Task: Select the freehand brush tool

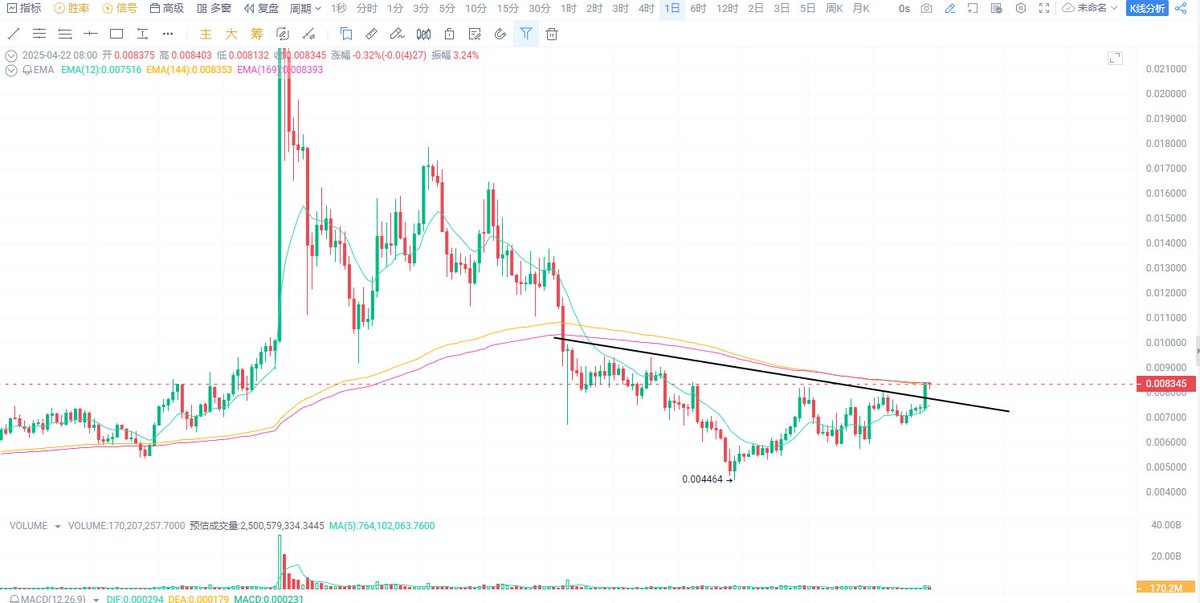Action: pos(397,34)
